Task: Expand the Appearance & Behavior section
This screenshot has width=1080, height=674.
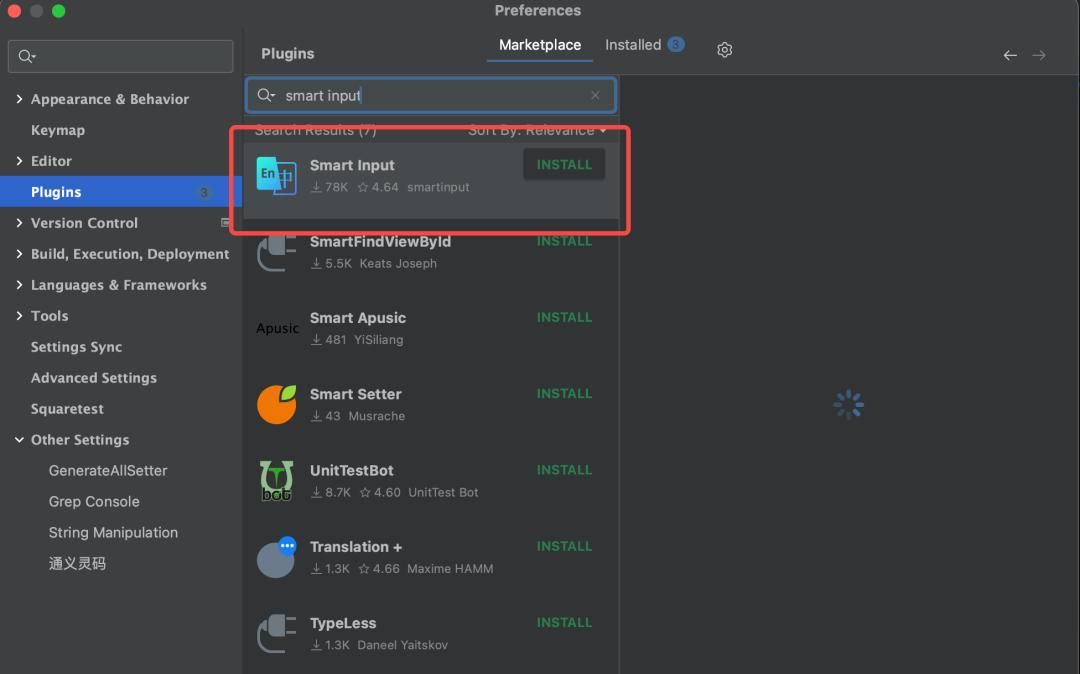Action: [19, 99]
